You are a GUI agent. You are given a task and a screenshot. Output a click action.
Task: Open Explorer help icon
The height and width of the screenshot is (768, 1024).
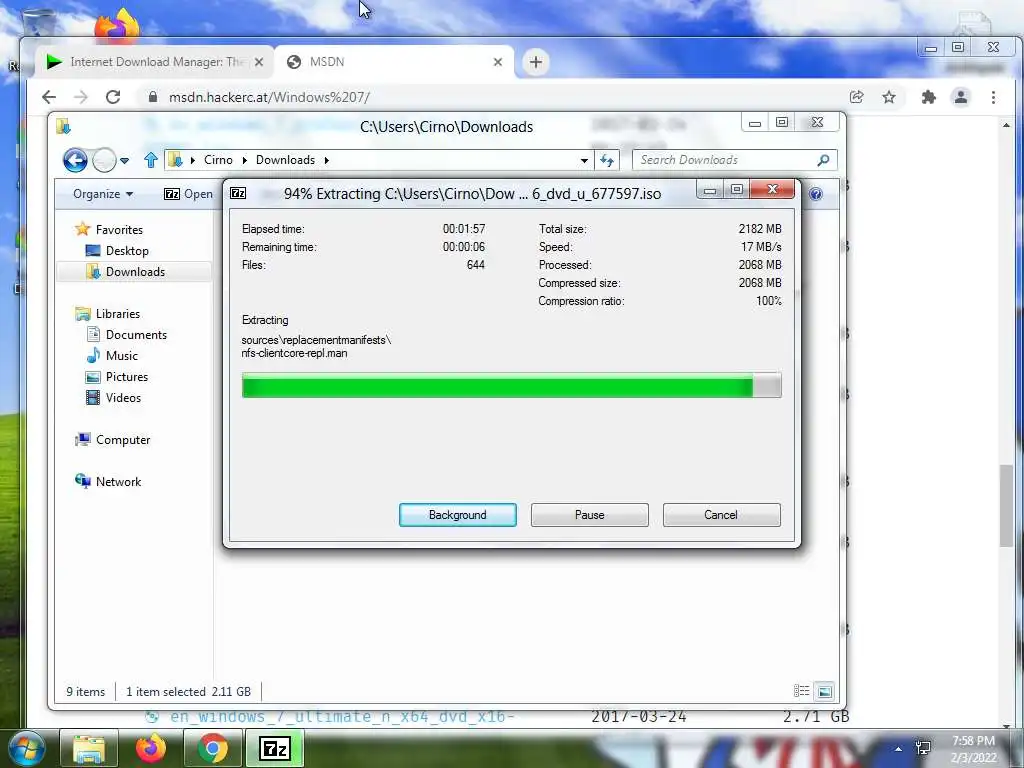click(816, 194)
